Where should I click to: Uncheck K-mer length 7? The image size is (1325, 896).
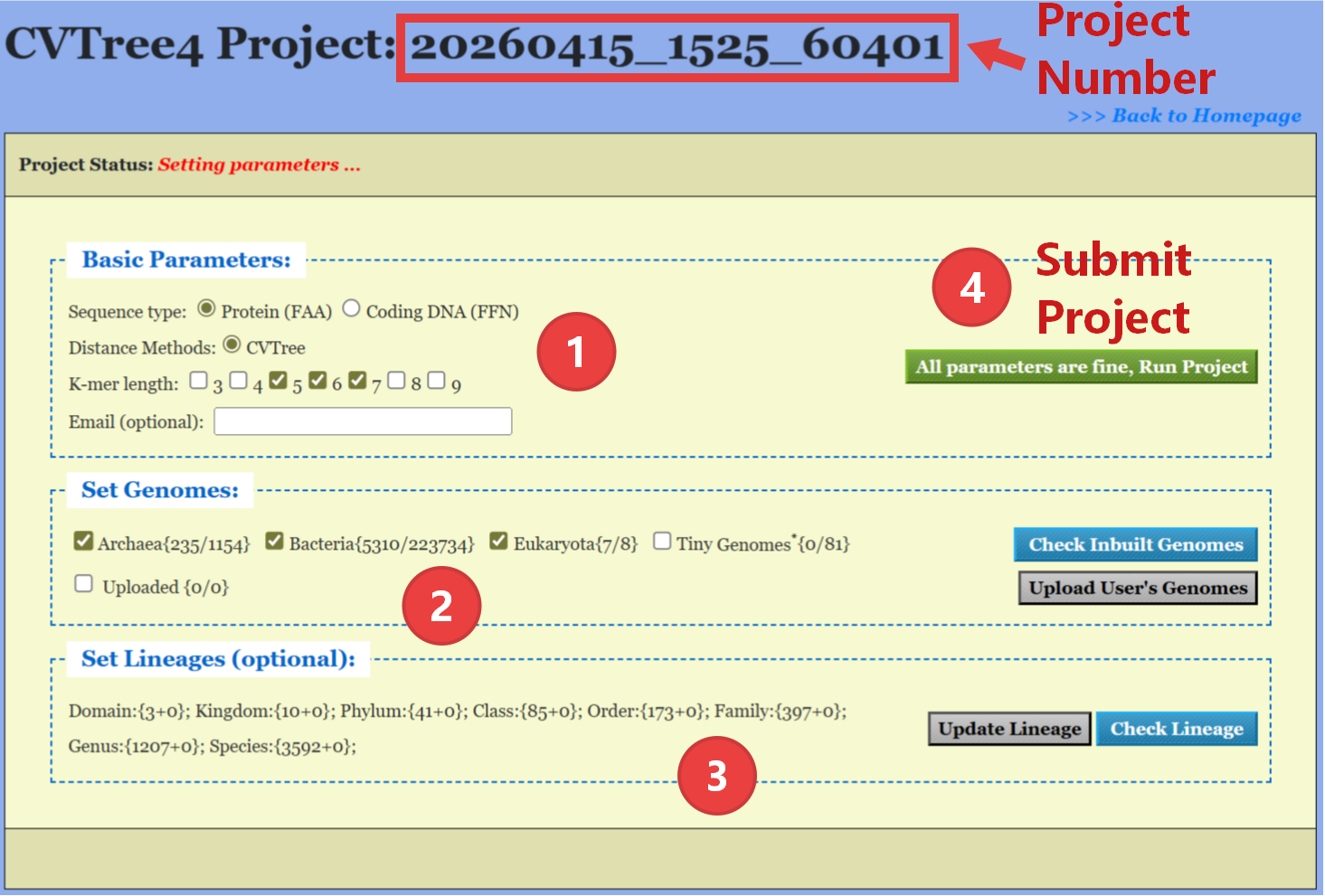pos(357,381)
